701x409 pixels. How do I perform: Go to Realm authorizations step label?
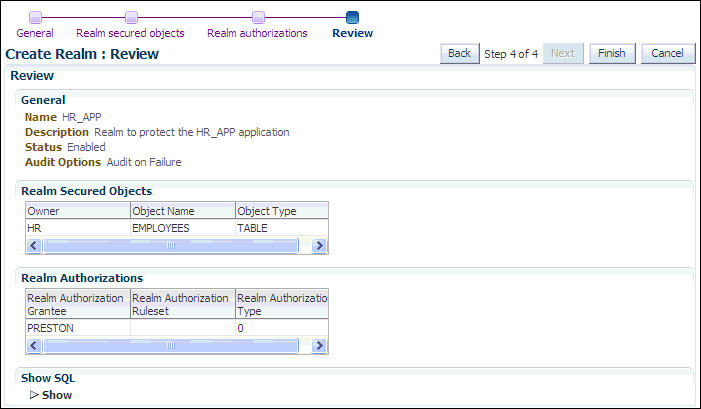pos(257,33)
